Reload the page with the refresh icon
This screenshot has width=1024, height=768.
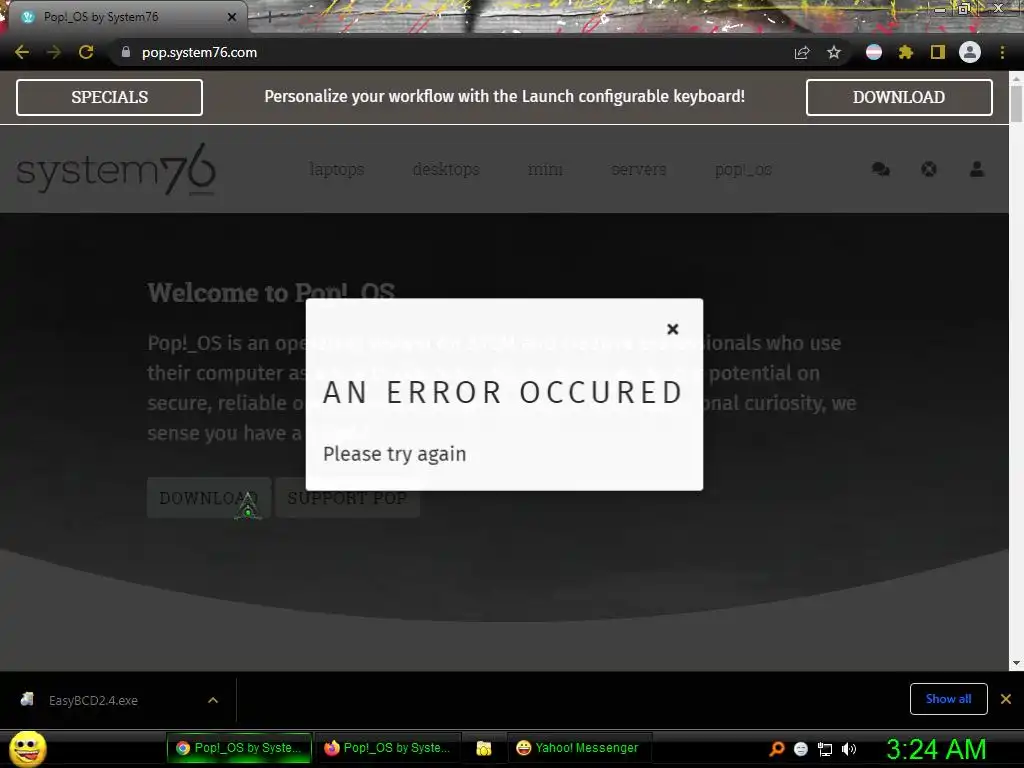click(x=86, y=52)
